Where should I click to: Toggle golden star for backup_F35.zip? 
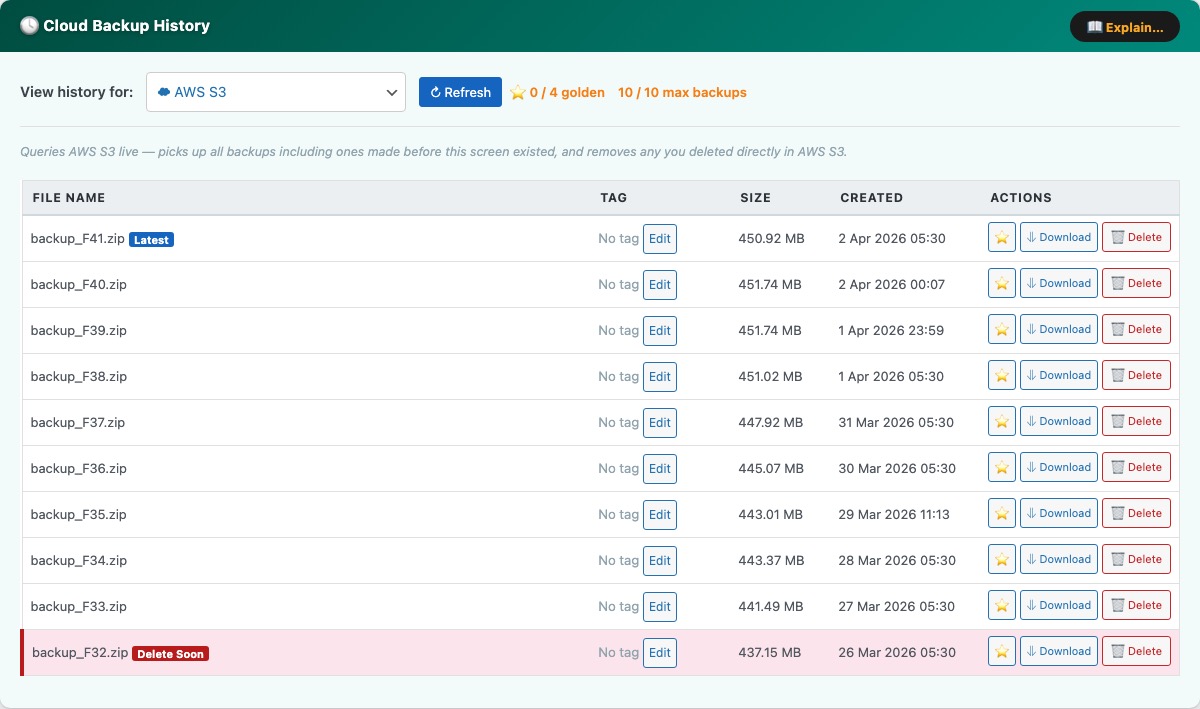(1002, 513)
